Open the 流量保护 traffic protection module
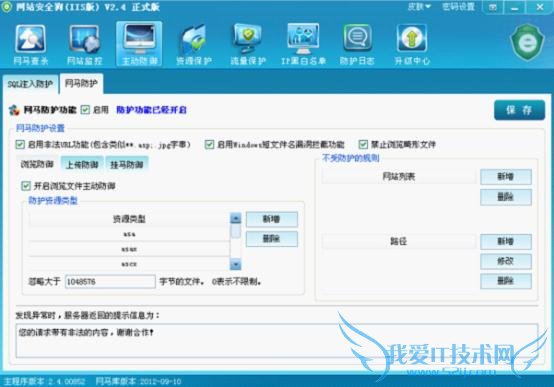554x387 pixels. pyautogui.click(x=248, y=44)
